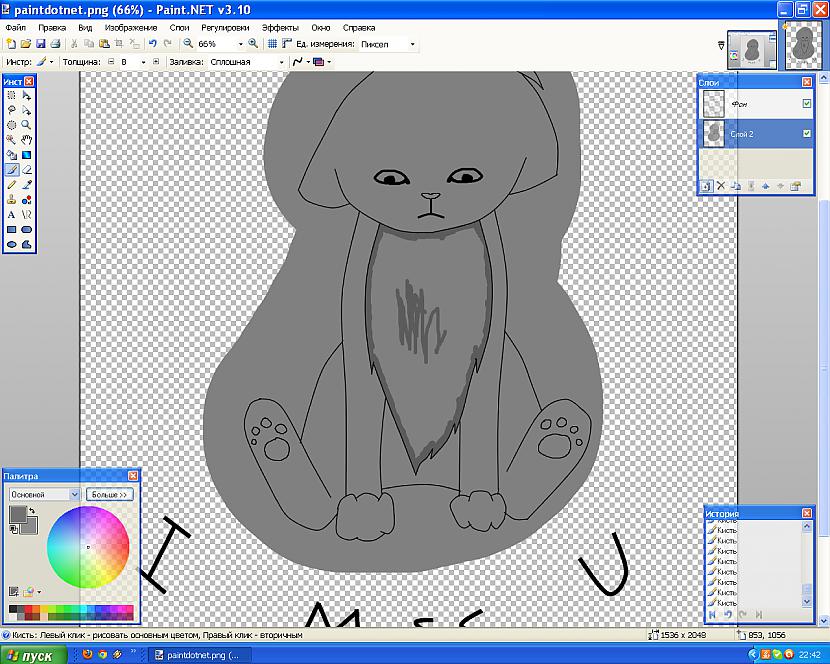Image resolution: width=830 pixels, height=664 pixels.
Task: Open Layer Properties button
Action: (795, 186)
